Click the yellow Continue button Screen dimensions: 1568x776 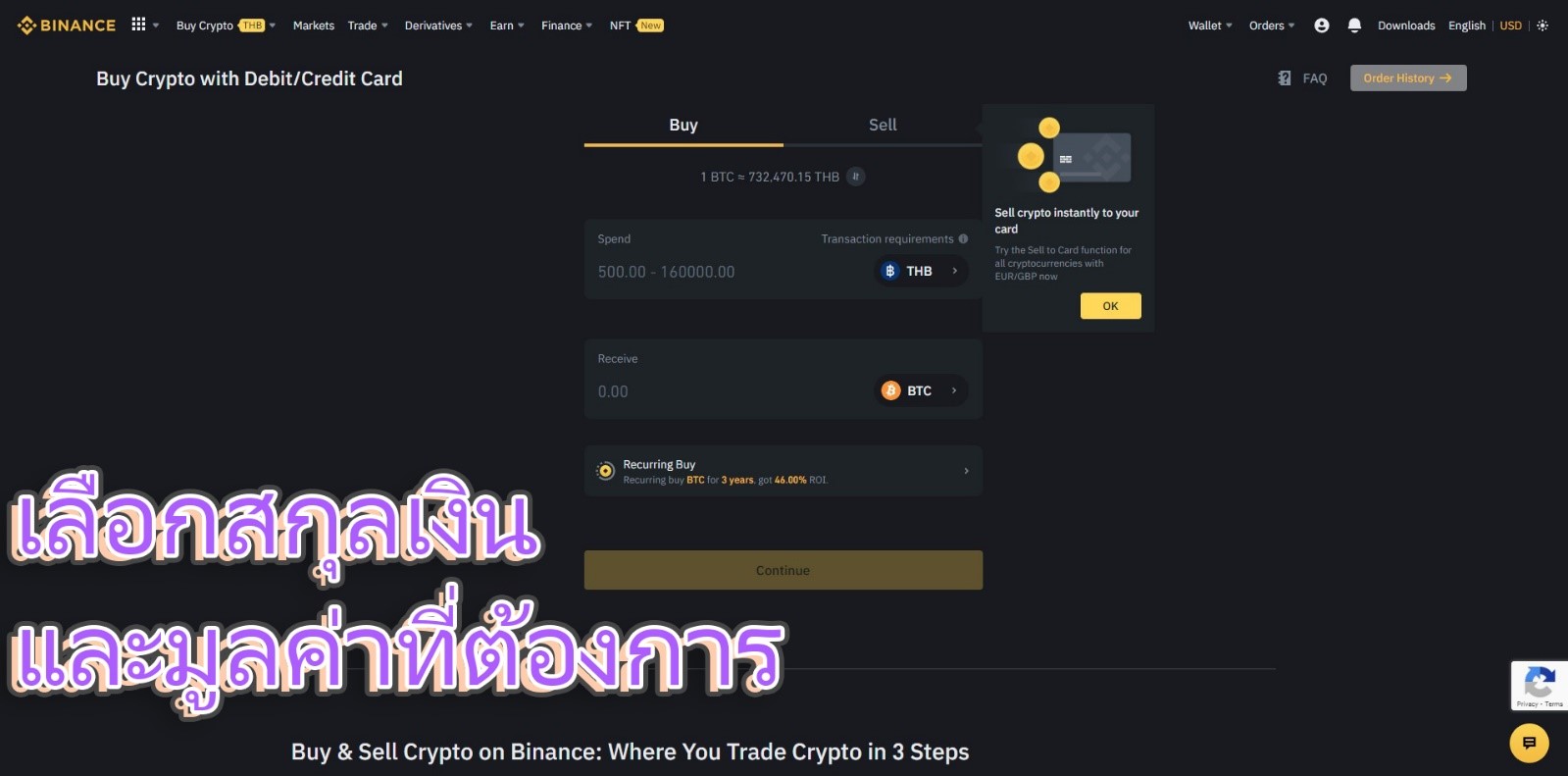pos(784,570)
